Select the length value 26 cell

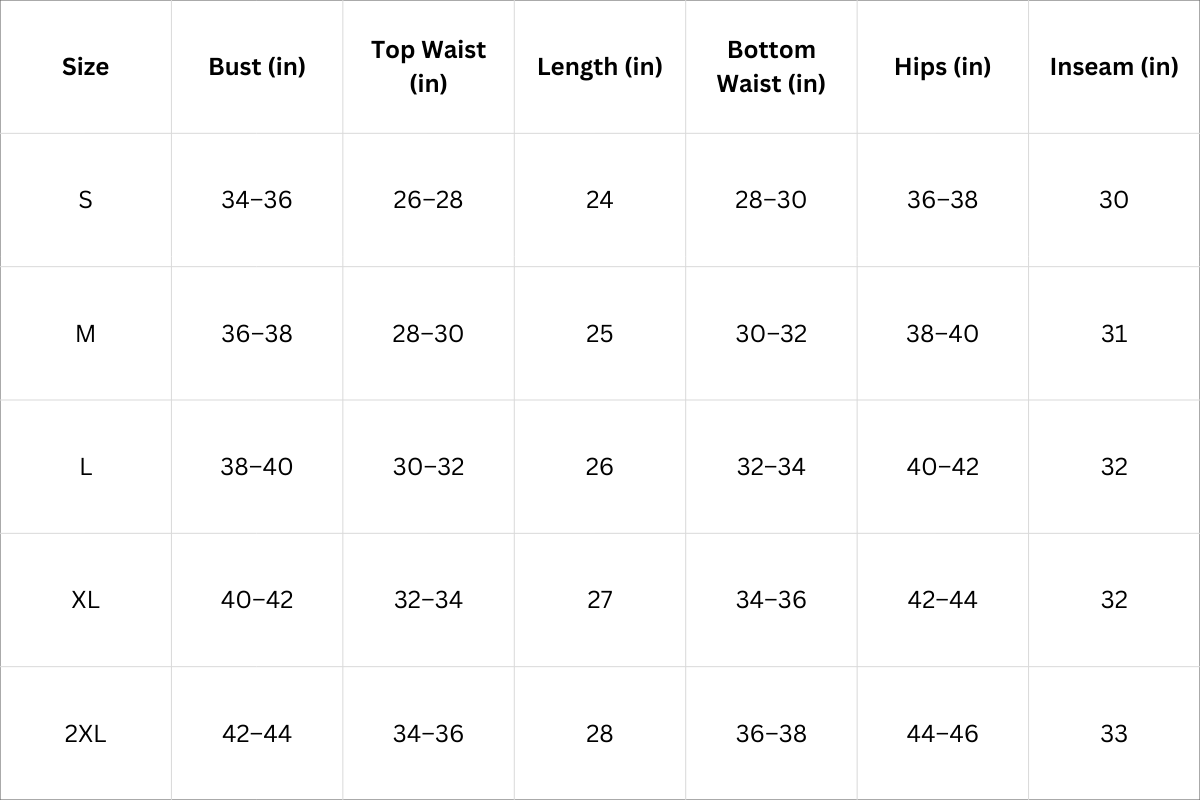click(x=599, y=467)
